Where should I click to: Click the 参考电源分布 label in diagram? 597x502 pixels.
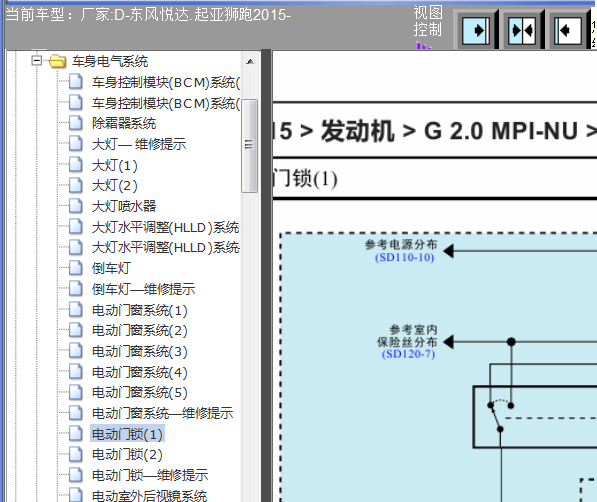click(x=401, y=245)
